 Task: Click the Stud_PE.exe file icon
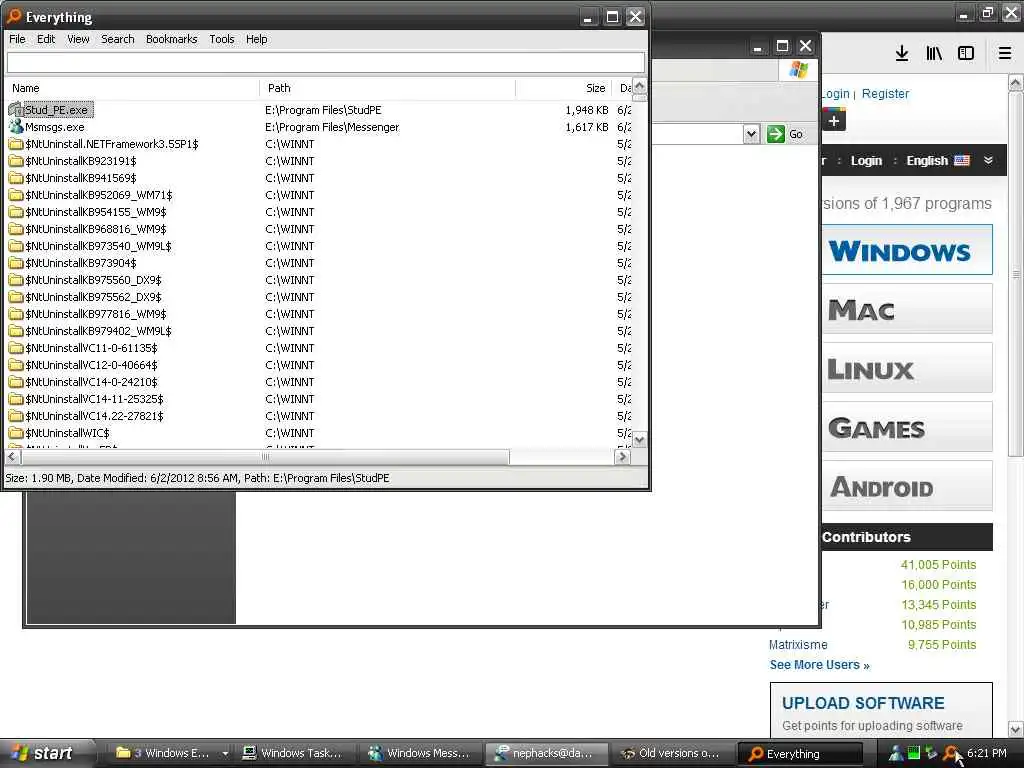16,110
